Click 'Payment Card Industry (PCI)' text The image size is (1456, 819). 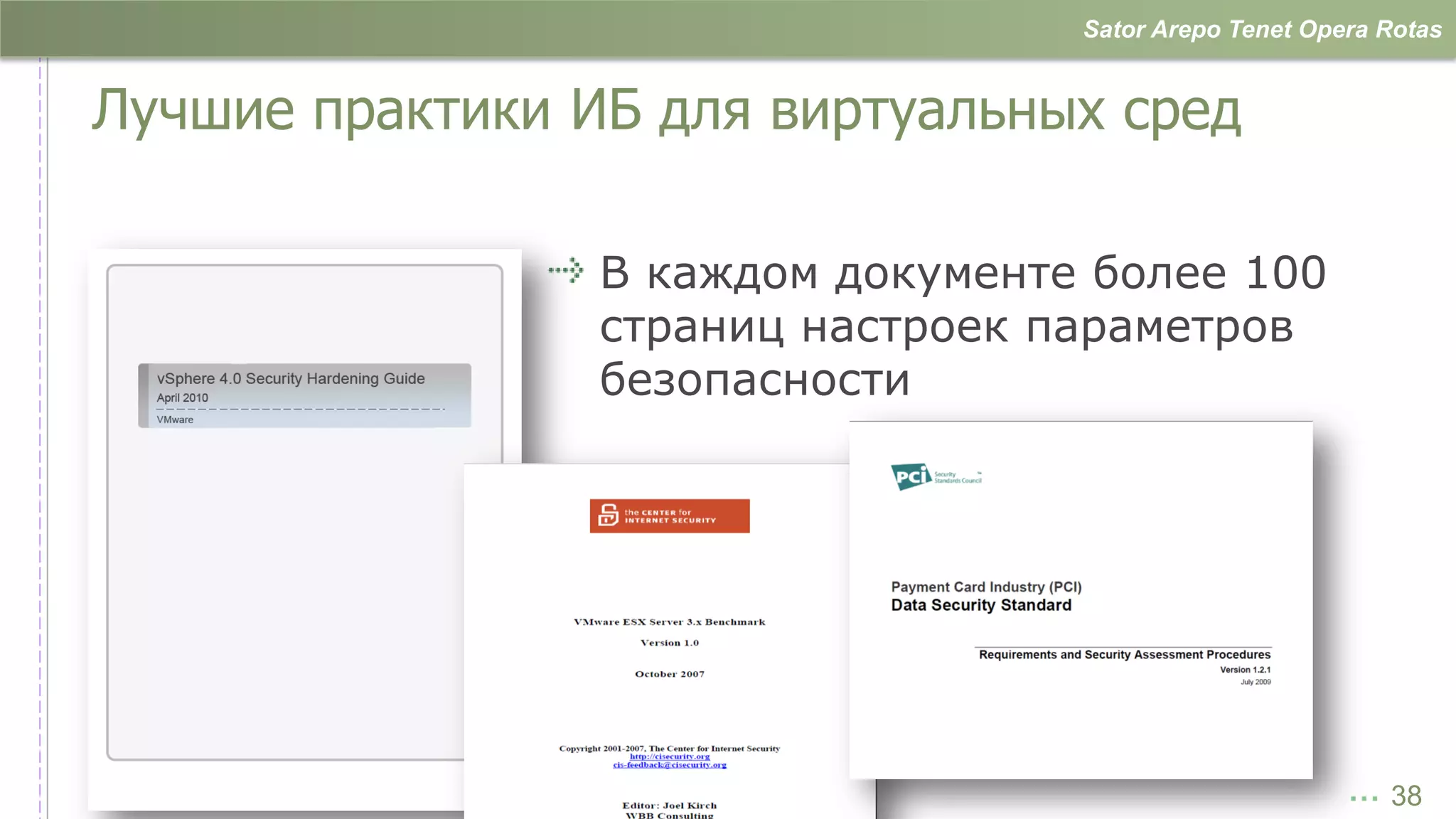986,587
